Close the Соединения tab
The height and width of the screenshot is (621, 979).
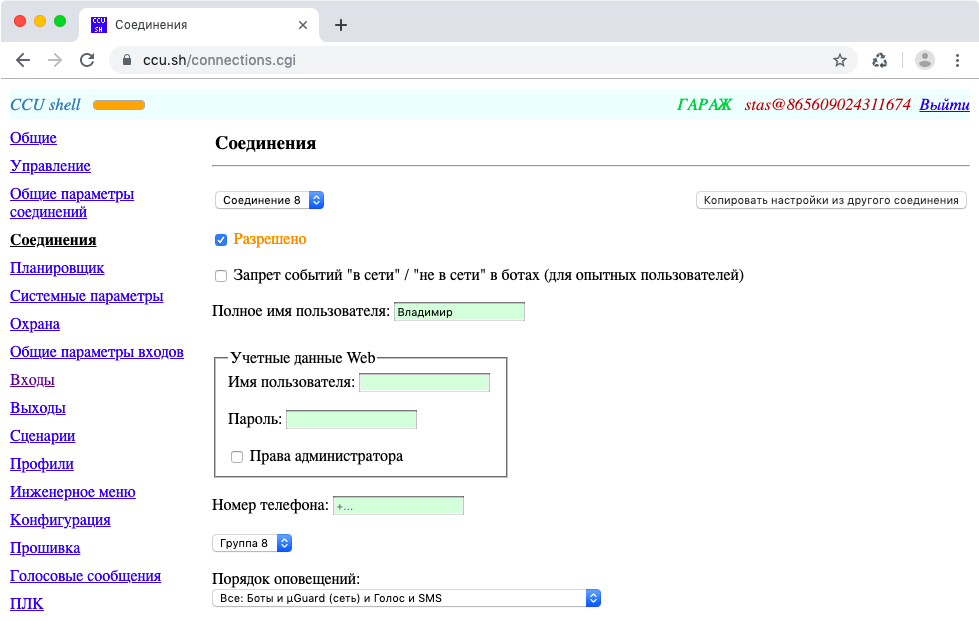[303, 25]
